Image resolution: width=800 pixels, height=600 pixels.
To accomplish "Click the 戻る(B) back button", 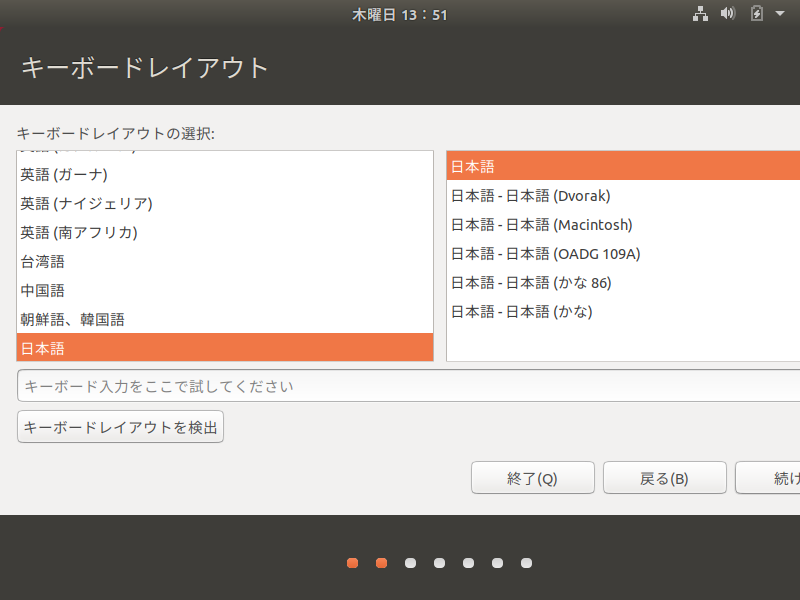I will pyautogui.click(x=665, y=478).
